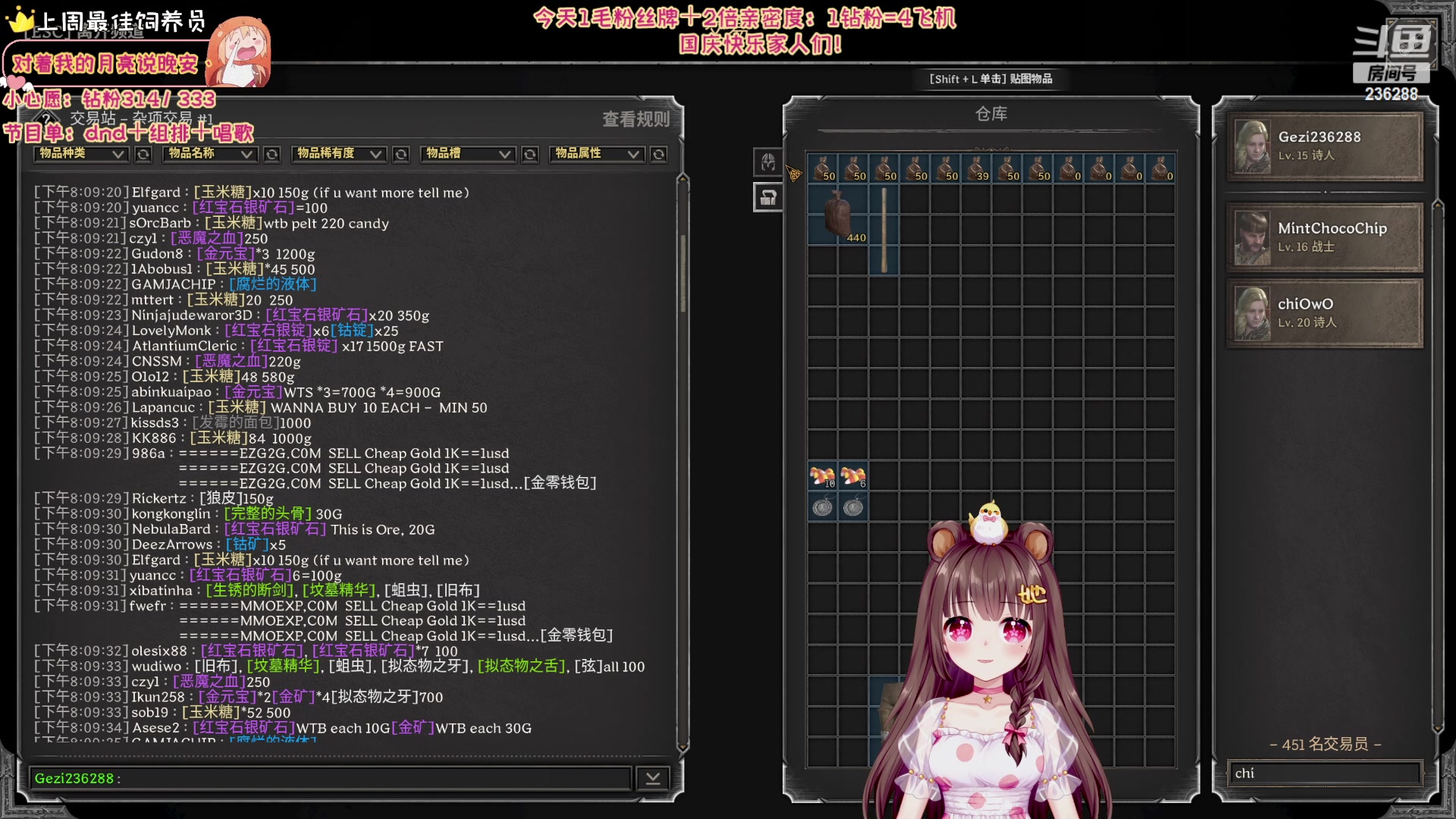Open the 金零钱包 link in fwefr's message
The width and height of the screenshot is (1456, 819).
576,635
